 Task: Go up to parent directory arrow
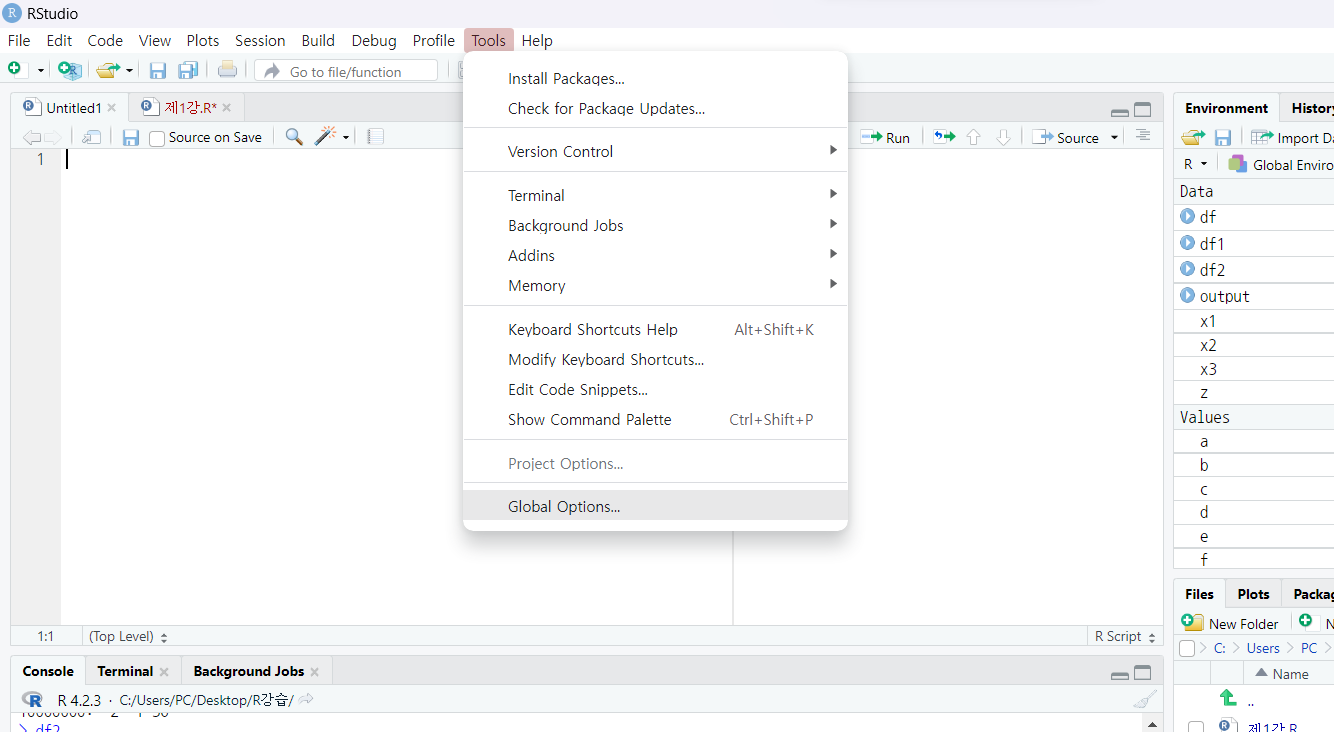tap(1228, 698)
